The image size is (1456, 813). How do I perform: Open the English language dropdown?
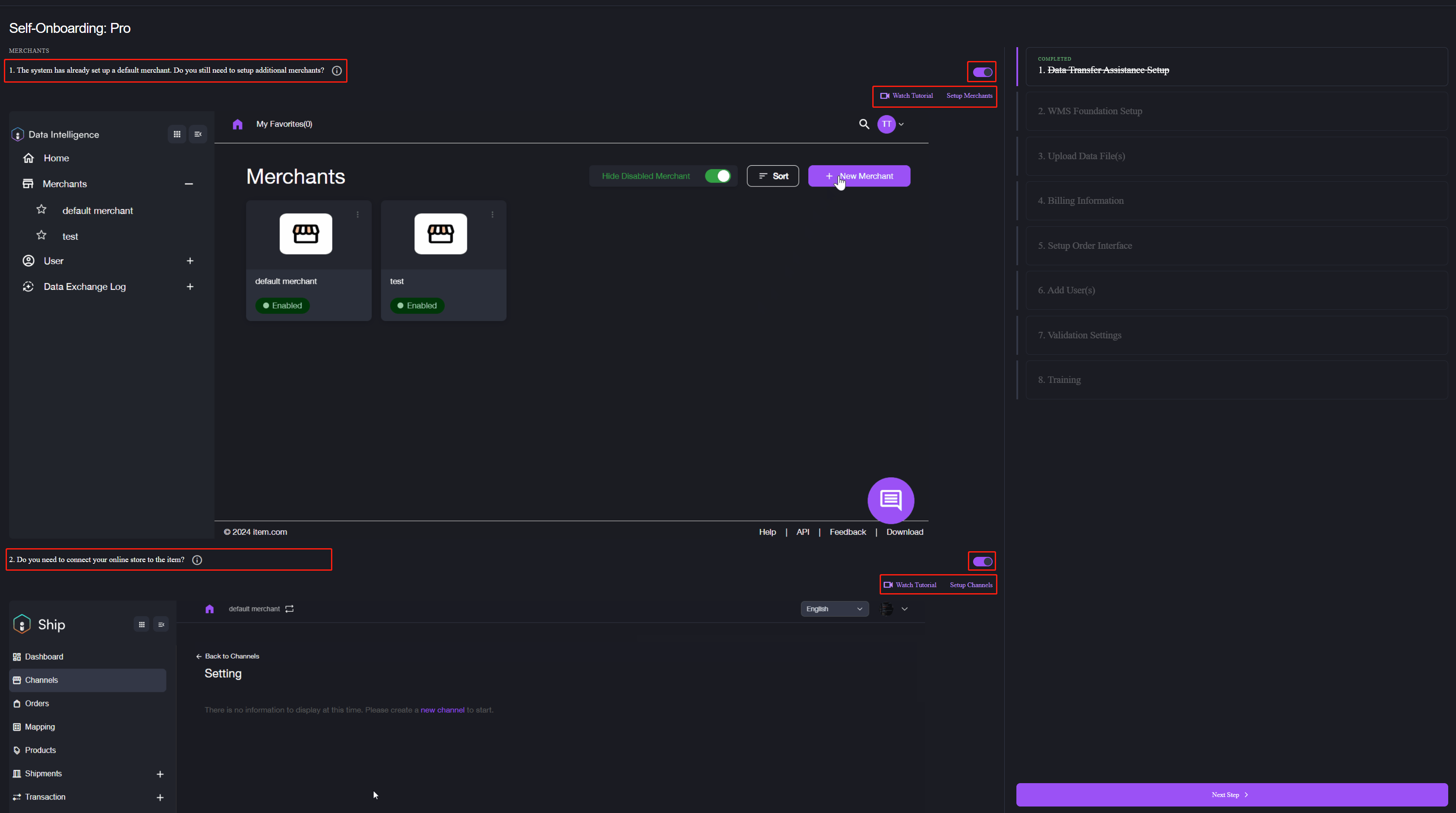835,609
